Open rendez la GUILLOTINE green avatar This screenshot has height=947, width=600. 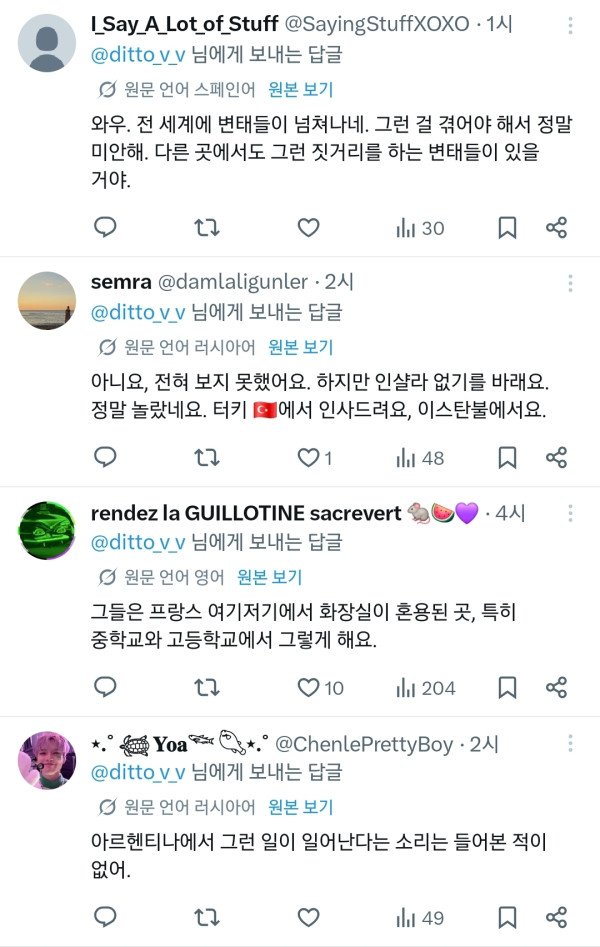[47, 530]
